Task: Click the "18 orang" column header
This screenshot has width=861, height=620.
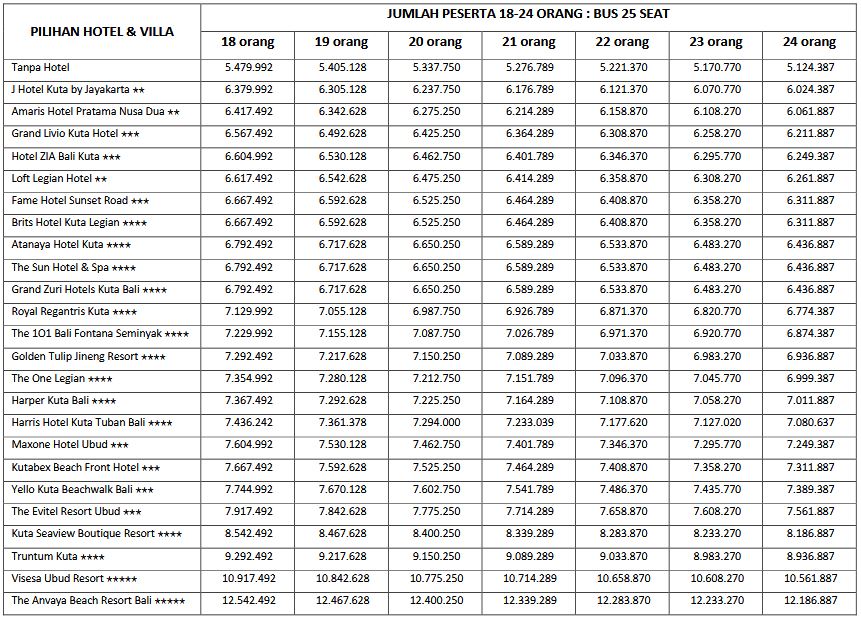Action: 248,43
